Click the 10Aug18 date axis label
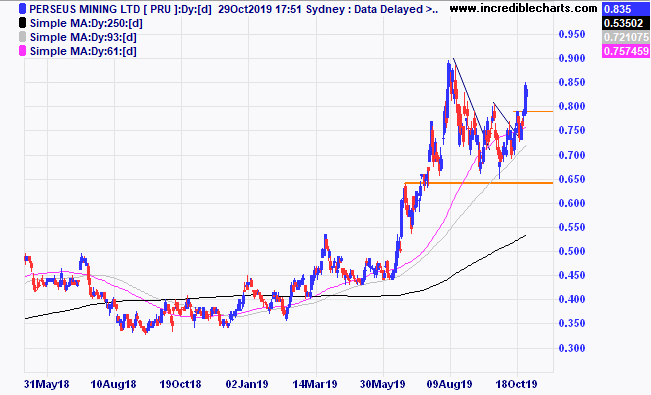 tap(113, 384)
